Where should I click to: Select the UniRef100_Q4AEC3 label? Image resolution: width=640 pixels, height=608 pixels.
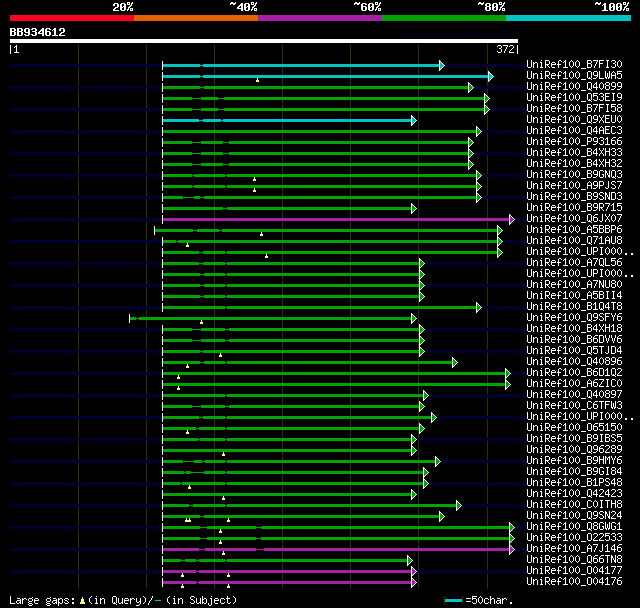574,131
